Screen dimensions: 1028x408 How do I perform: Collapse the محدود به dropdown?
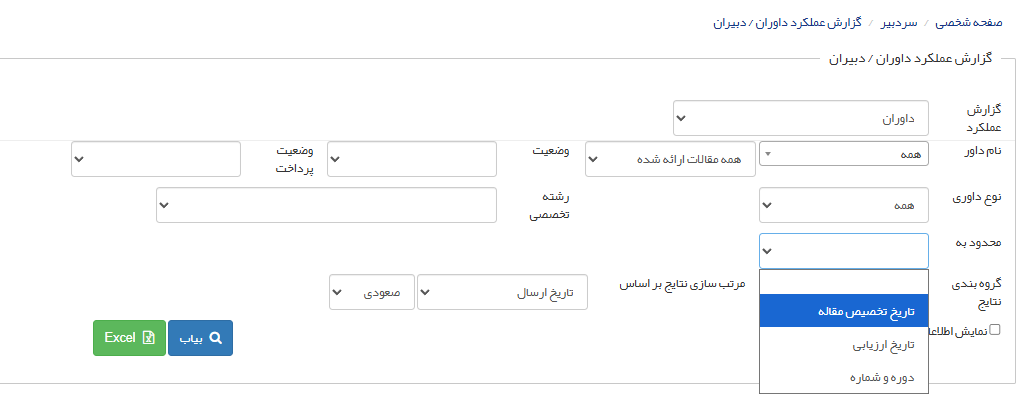[x=844, y=250]
